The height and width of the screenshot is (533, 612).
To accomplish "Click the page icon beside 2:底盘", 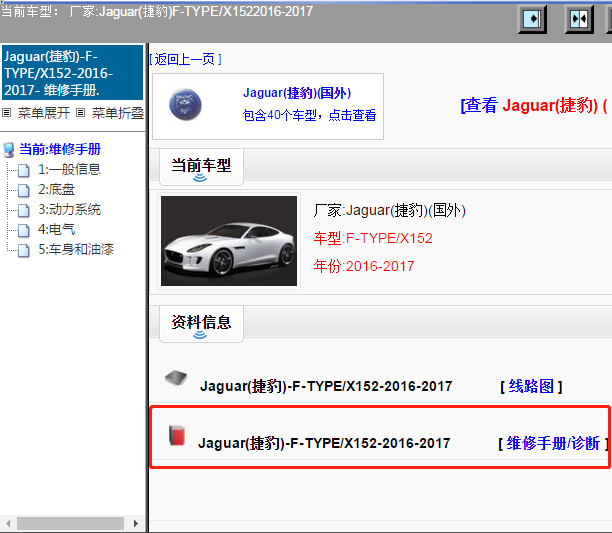I will pos(24,190).
